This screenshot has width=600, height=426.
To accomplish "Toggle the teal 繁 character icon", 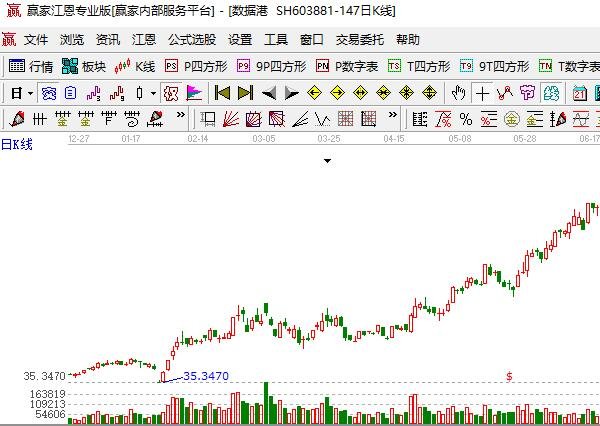I will [x=551, y=93].
